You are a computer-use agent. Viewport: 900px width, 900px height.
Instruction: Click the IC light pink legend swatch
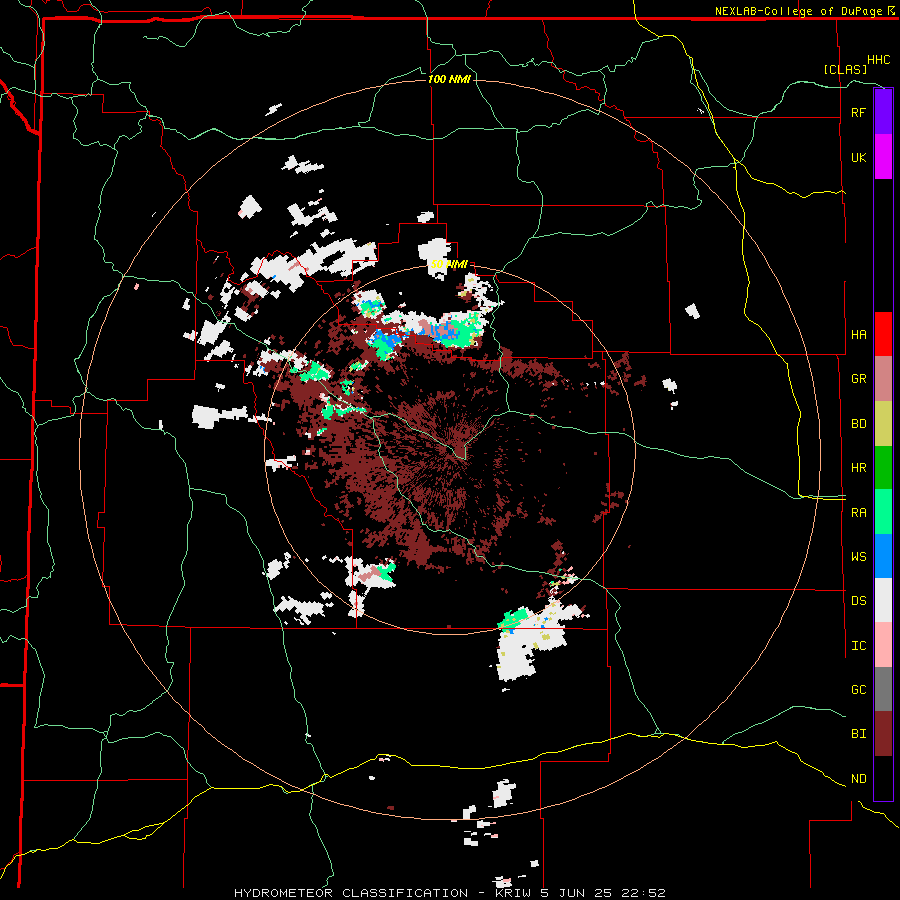883,645
